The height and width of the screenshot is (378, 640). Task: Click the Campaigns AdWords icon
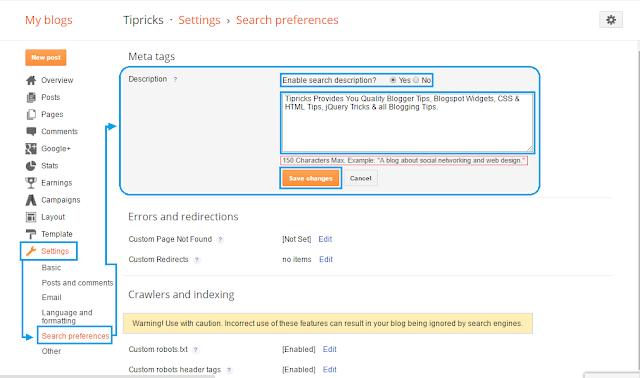coord(31,200)
